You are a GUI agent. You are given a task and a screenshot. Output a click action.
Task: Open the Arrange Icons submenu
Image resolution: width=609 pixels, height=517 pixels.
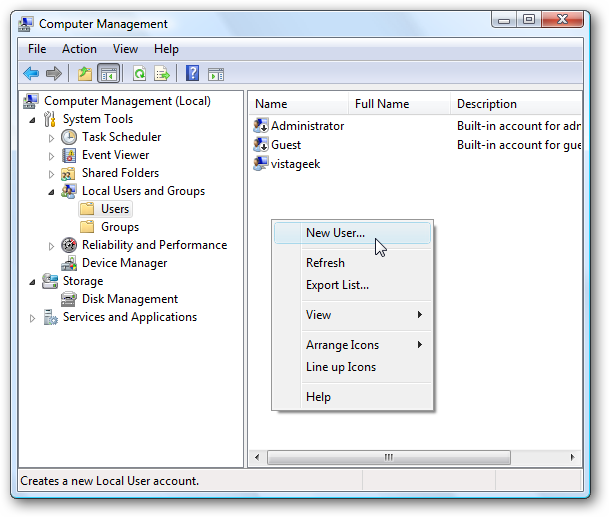352,345
